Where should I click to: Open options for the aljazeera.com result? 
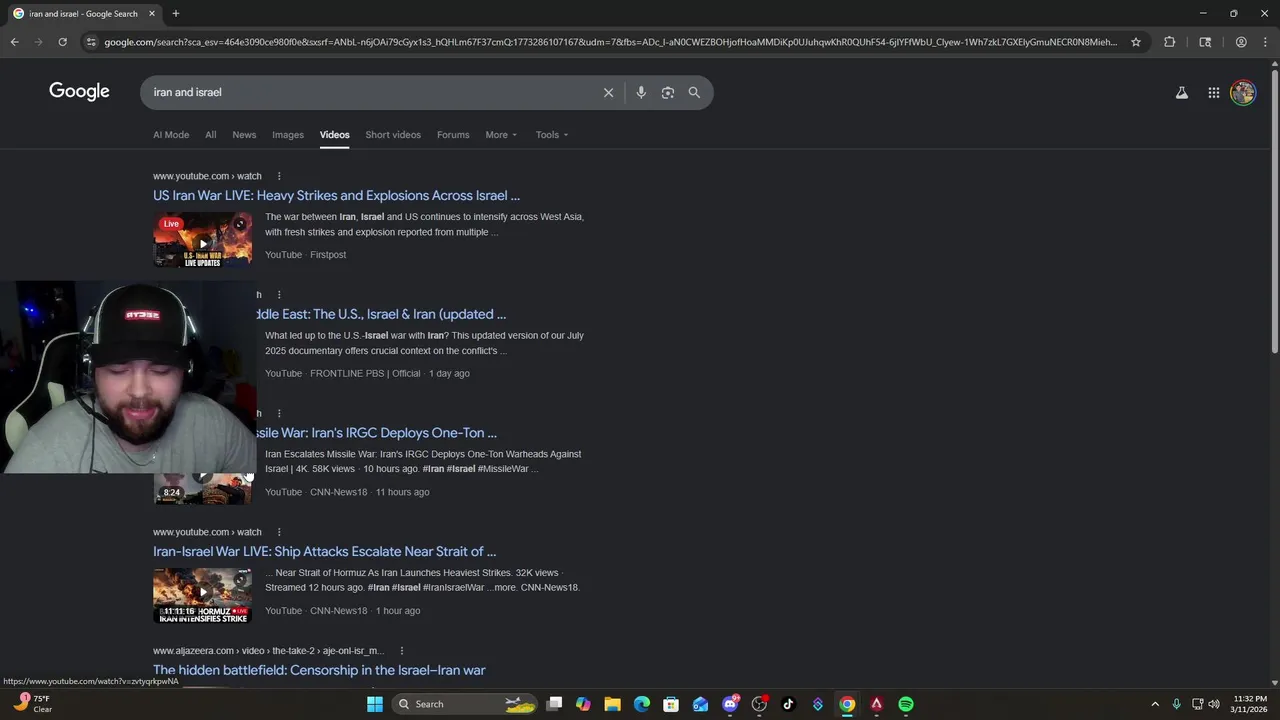tap(402, 651)
